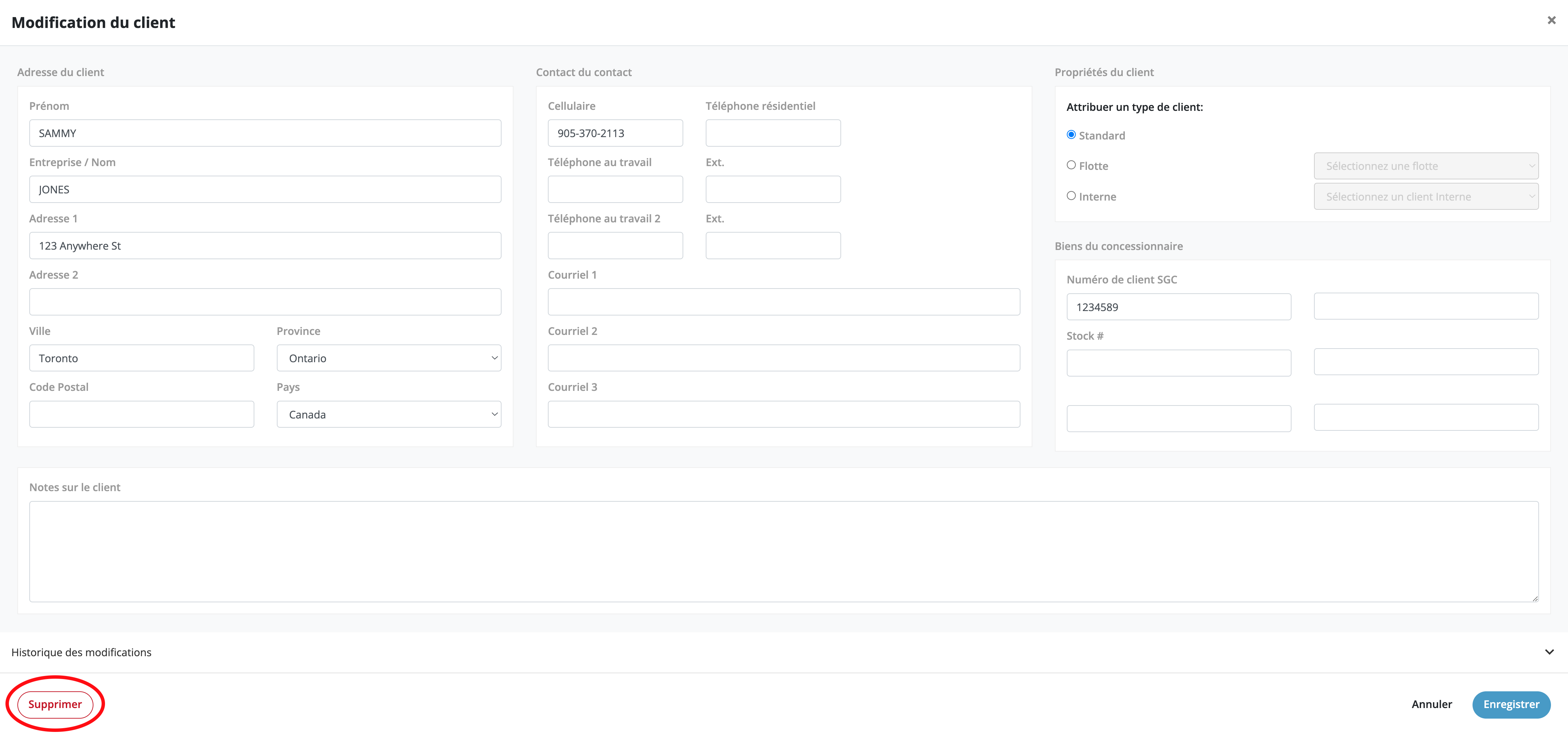This screenshot has height=736, width=1568.
Task: Select the Standard client type radio
Action: 1071,134
